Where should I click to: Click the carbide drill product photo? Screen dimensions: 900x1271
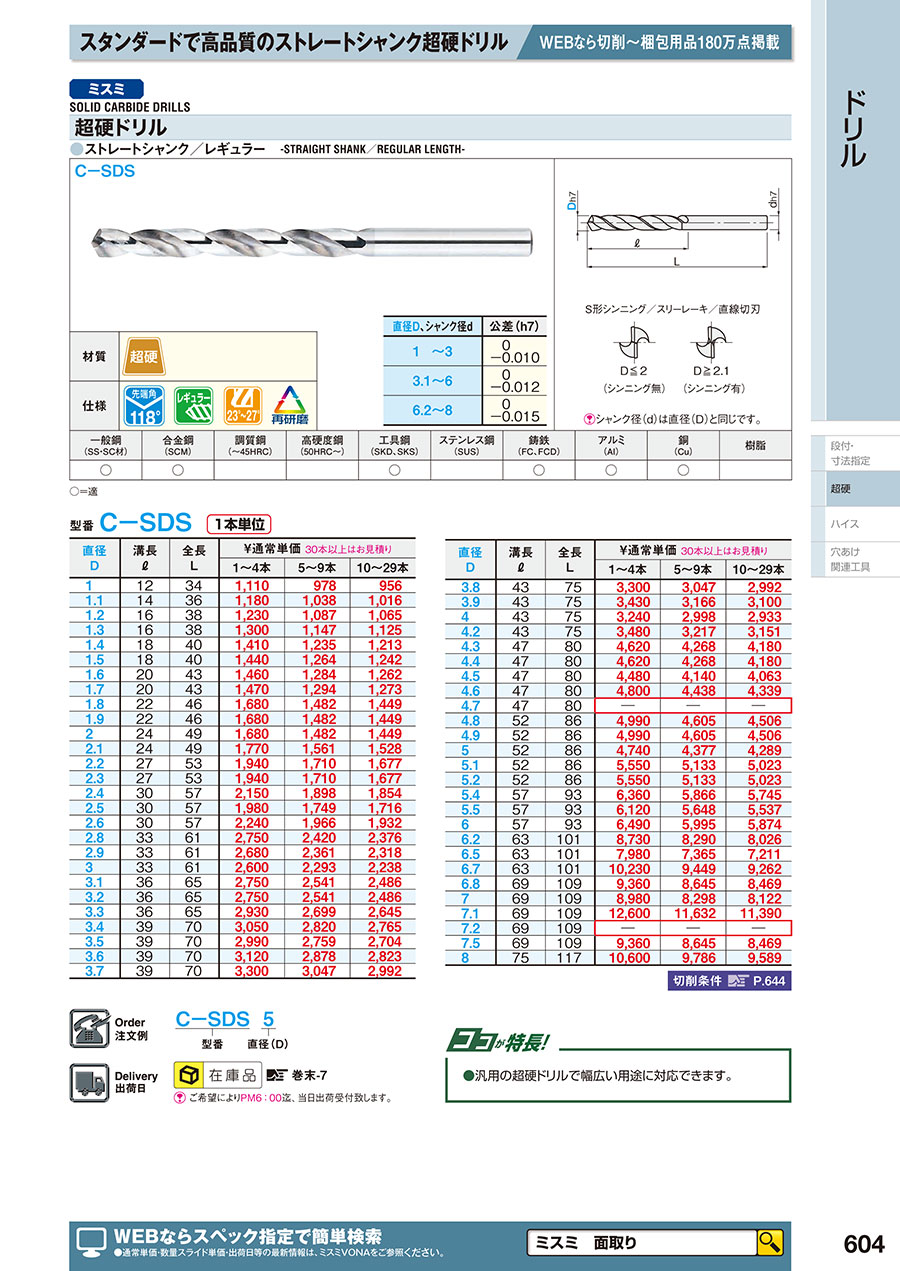coord(311,240)
